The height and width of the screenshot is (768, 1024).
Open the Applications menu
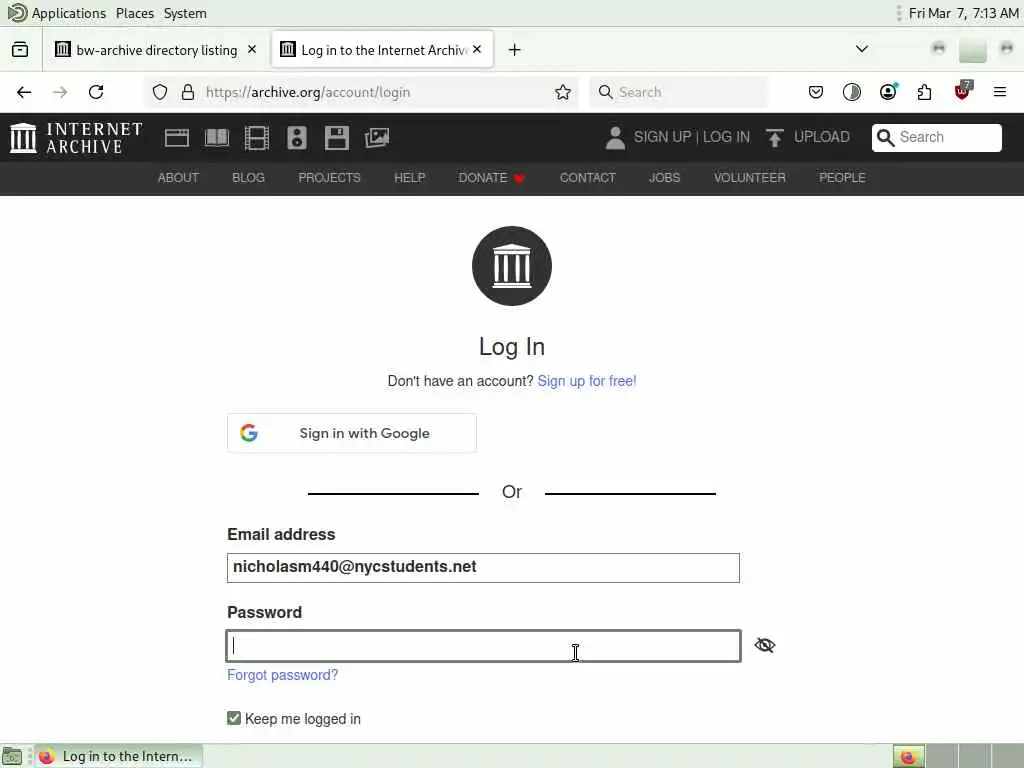pos(68,13)
